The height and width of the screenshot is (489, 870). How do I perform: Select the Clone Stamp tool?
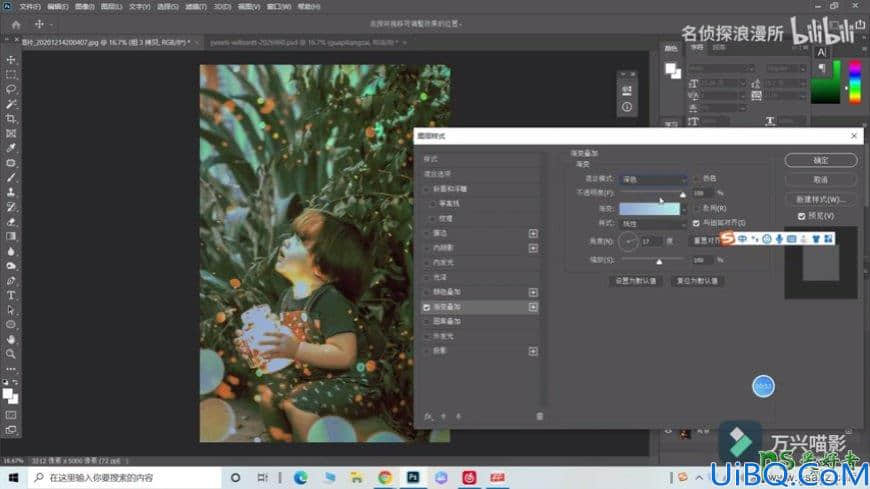[x=11, y=192]
